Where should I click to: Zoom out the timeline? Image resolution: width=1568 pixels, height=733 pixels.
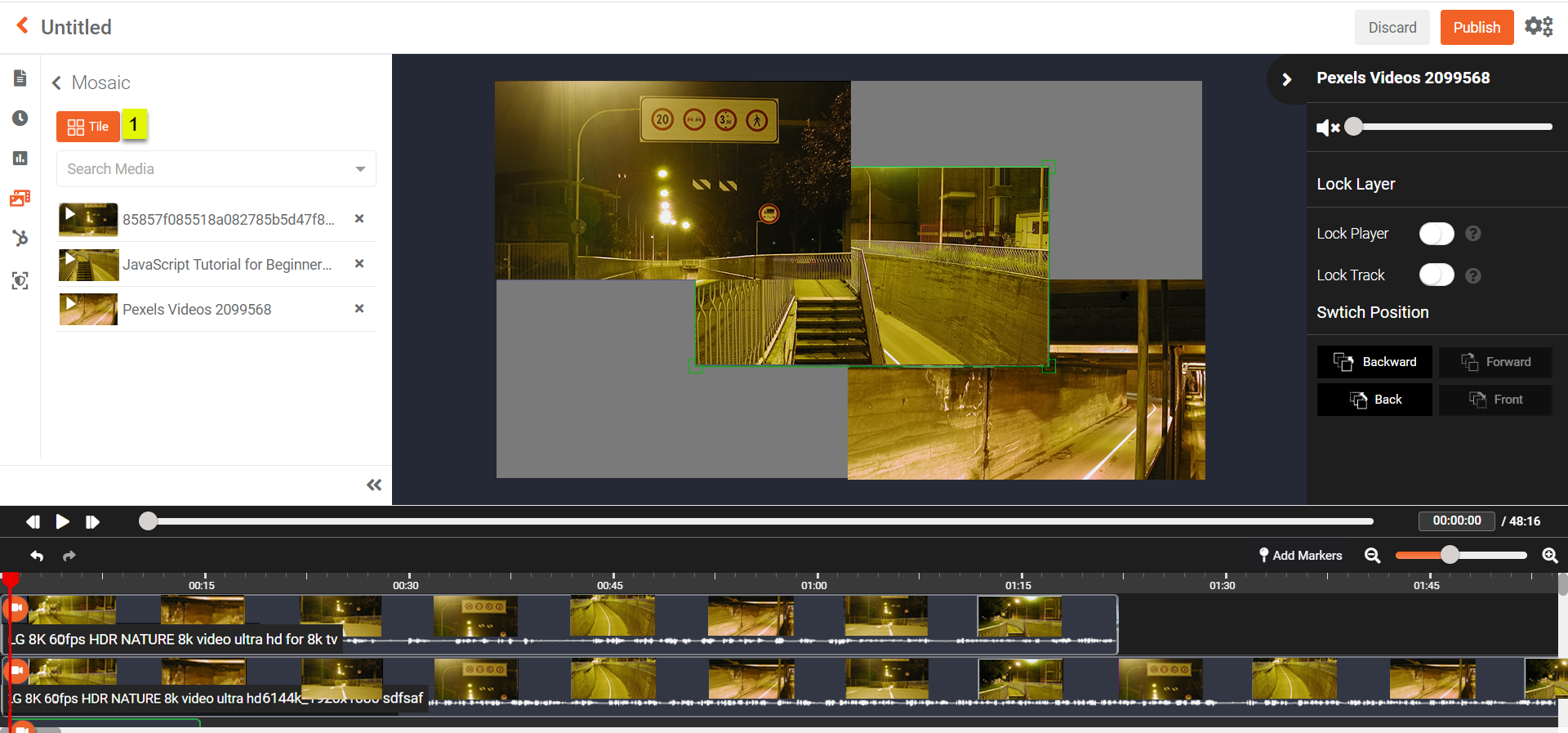[1372, 556]
